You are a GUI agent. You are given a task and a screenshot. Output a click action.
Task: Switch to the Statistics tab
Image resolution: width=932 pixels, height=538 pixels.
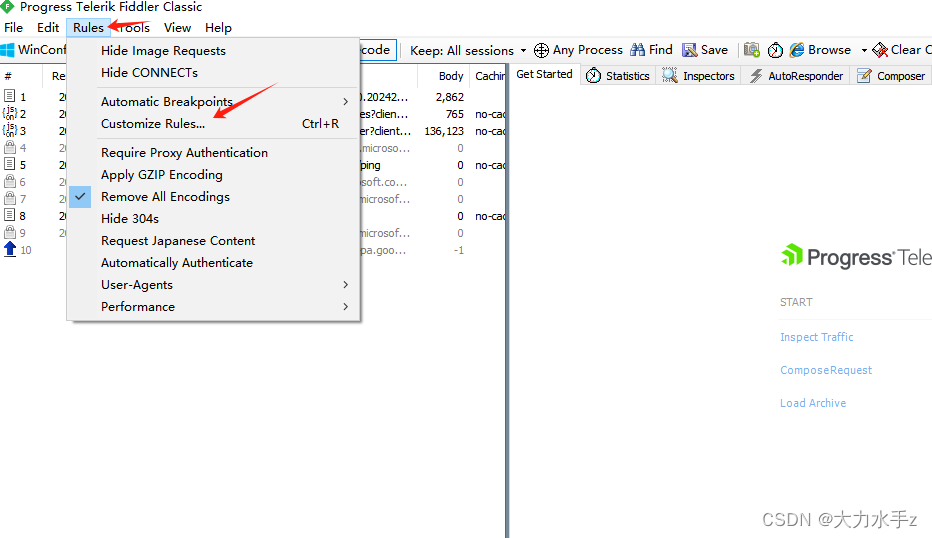(x=618, y=76)
